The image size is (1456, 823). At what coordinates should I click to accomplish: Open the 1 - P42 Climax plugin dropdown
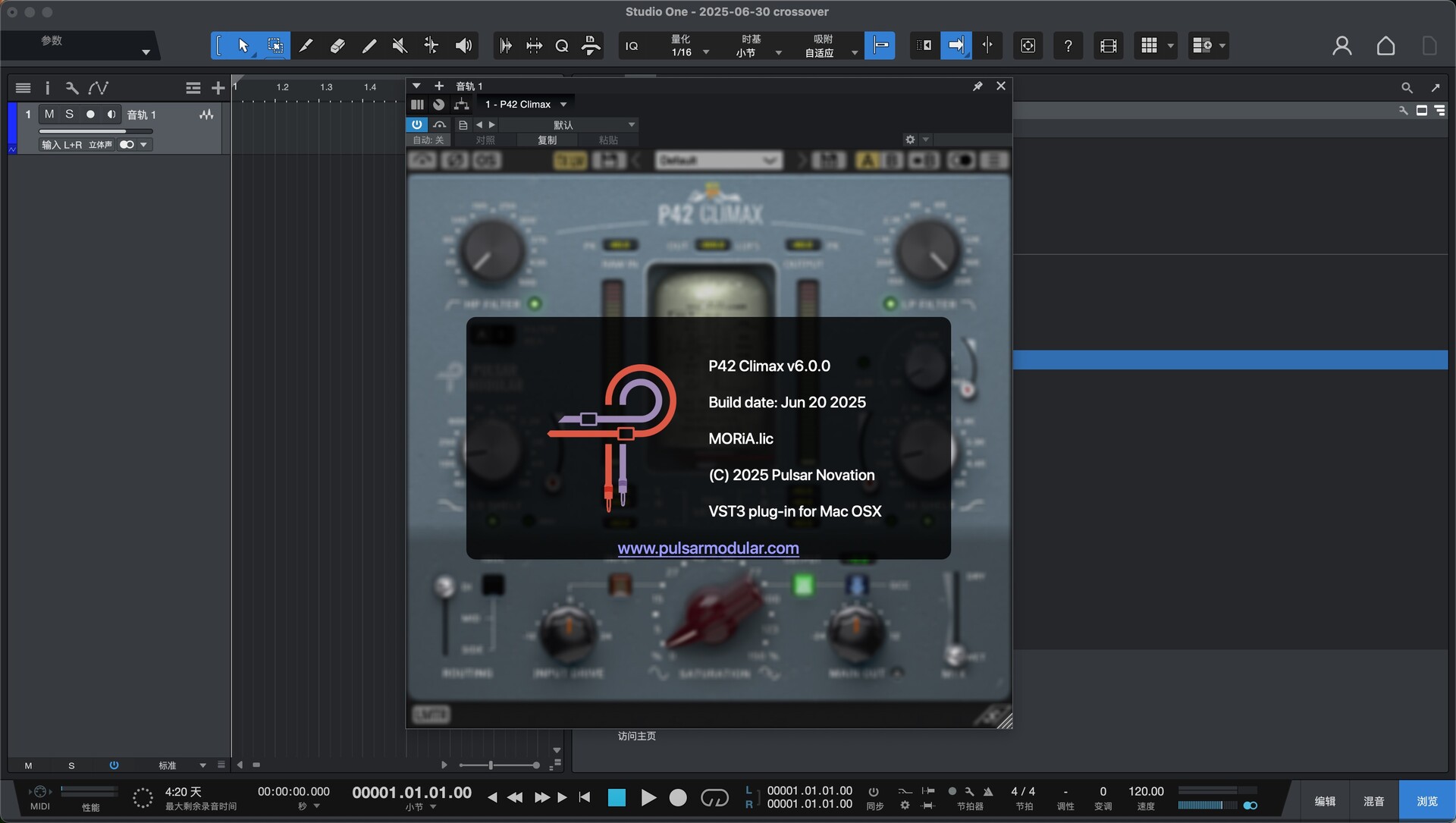(526, 105)
